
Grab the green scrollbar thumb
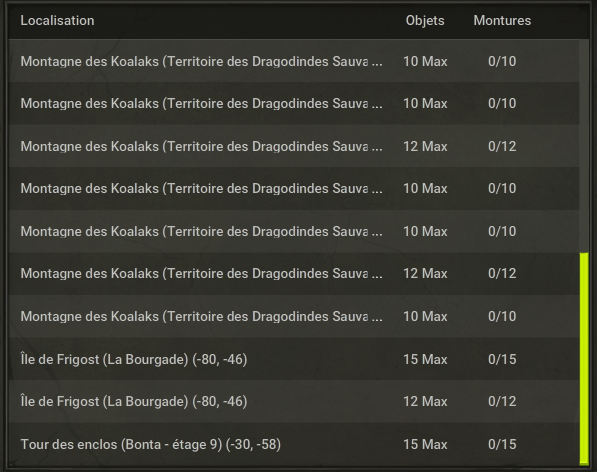pos(584,359)
